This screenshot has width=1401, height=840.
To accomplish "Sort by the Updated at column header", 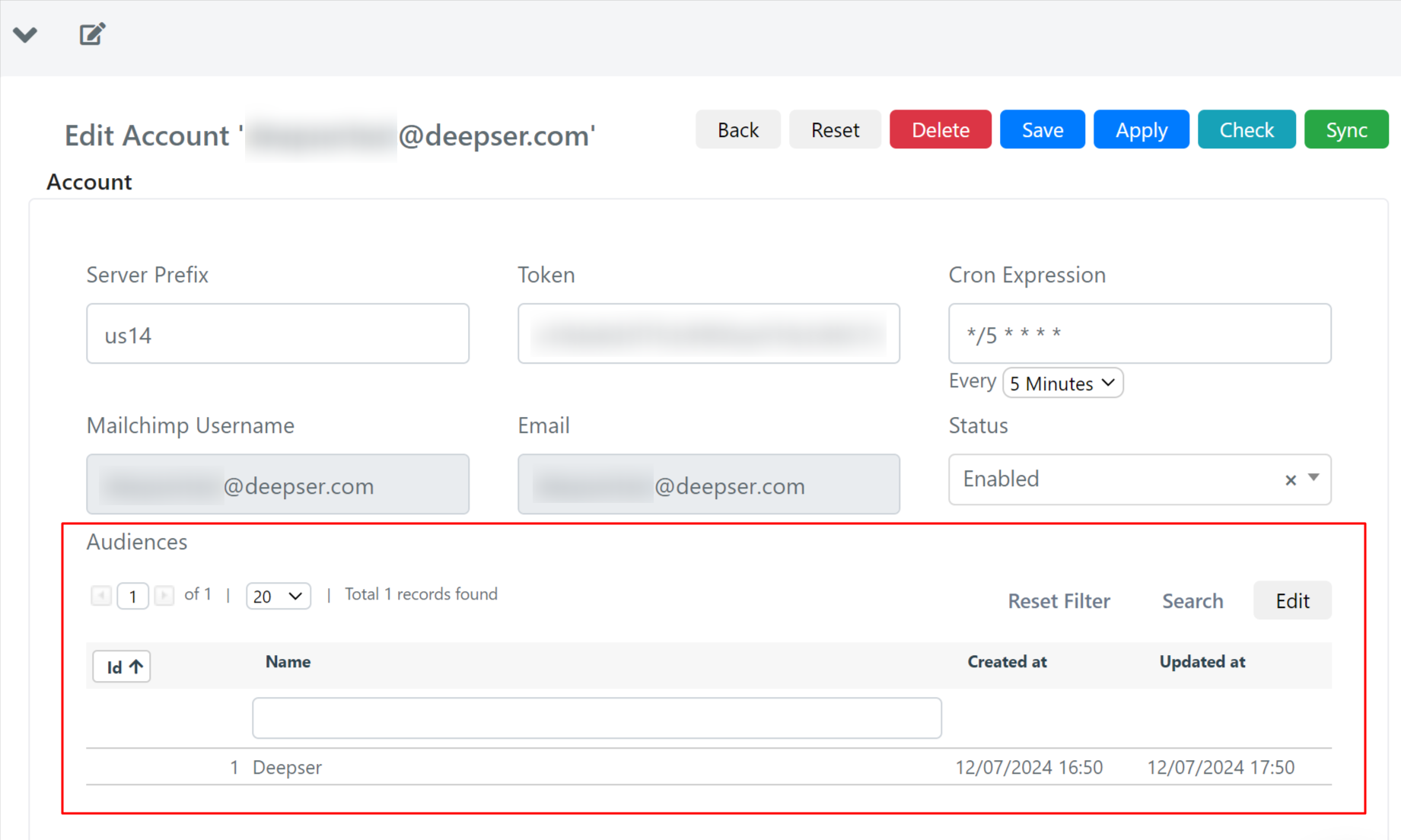I will point(1202,662).
